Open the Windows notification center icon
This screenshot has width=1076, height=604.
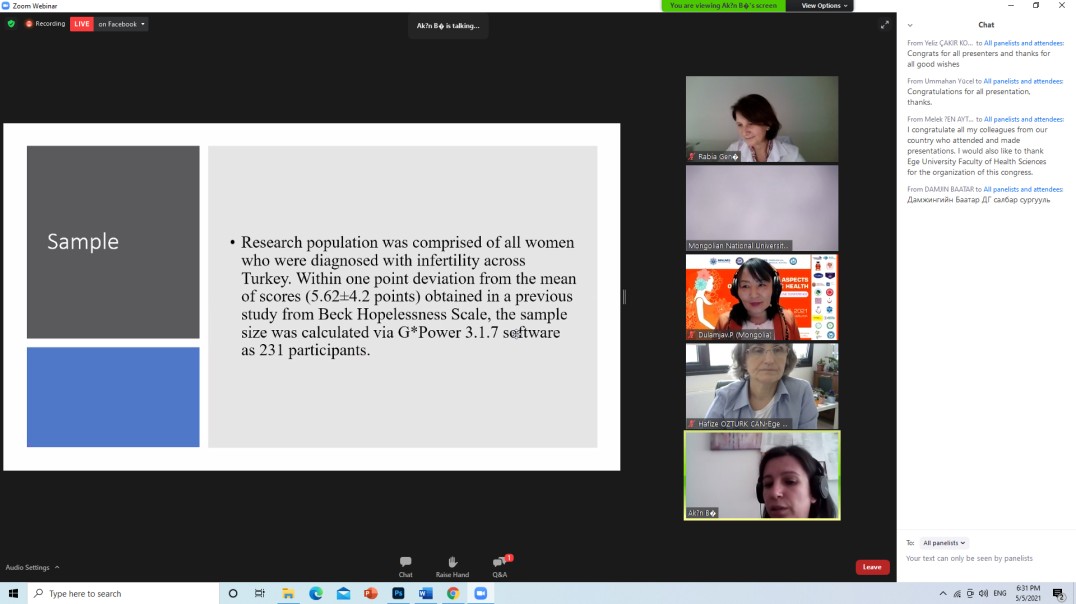coord(1059,594)
